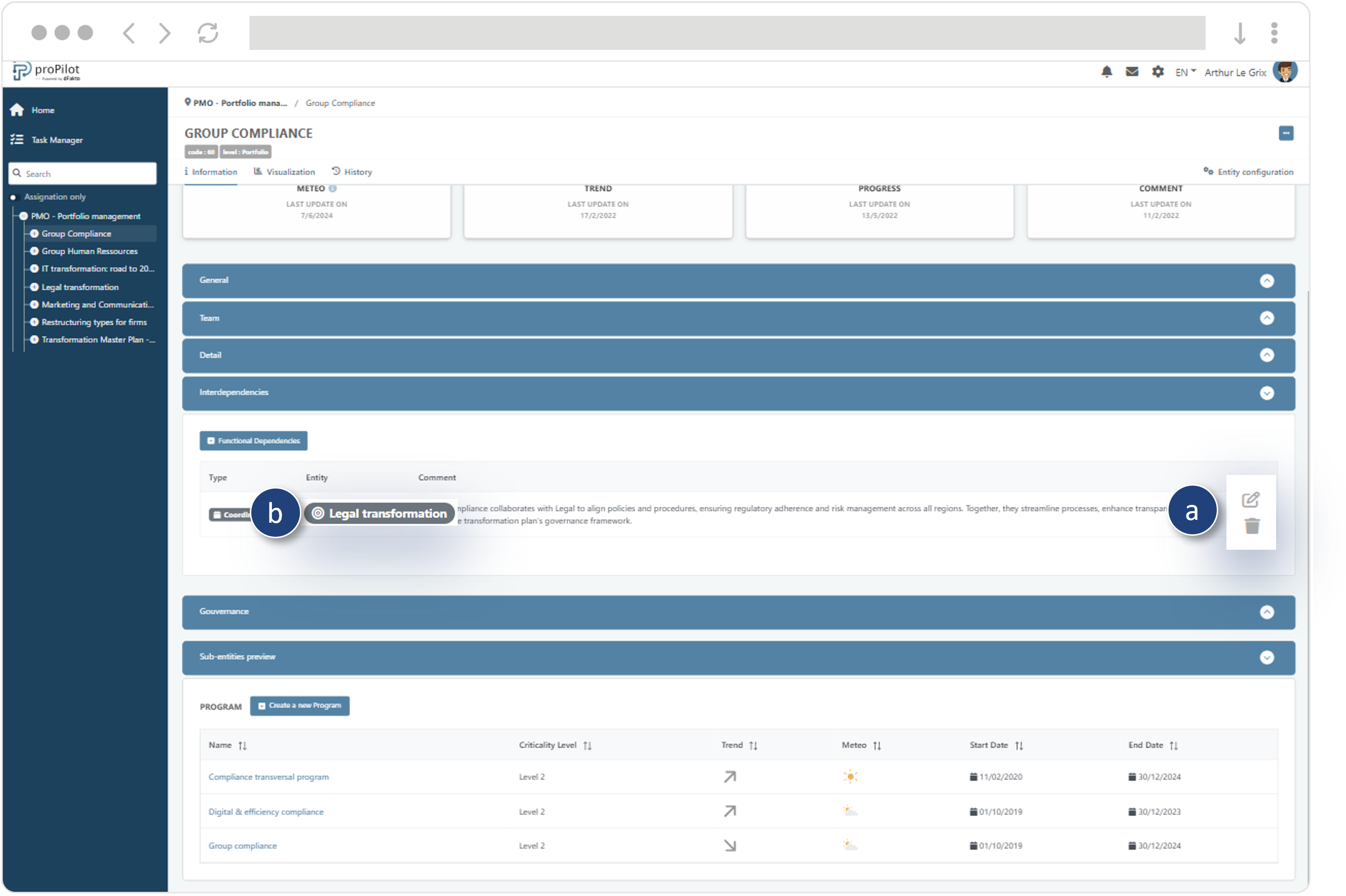Open the messages envelope icon
Image resolution: width=1346 pixels, height=896 pixels.
[1132, 72]
